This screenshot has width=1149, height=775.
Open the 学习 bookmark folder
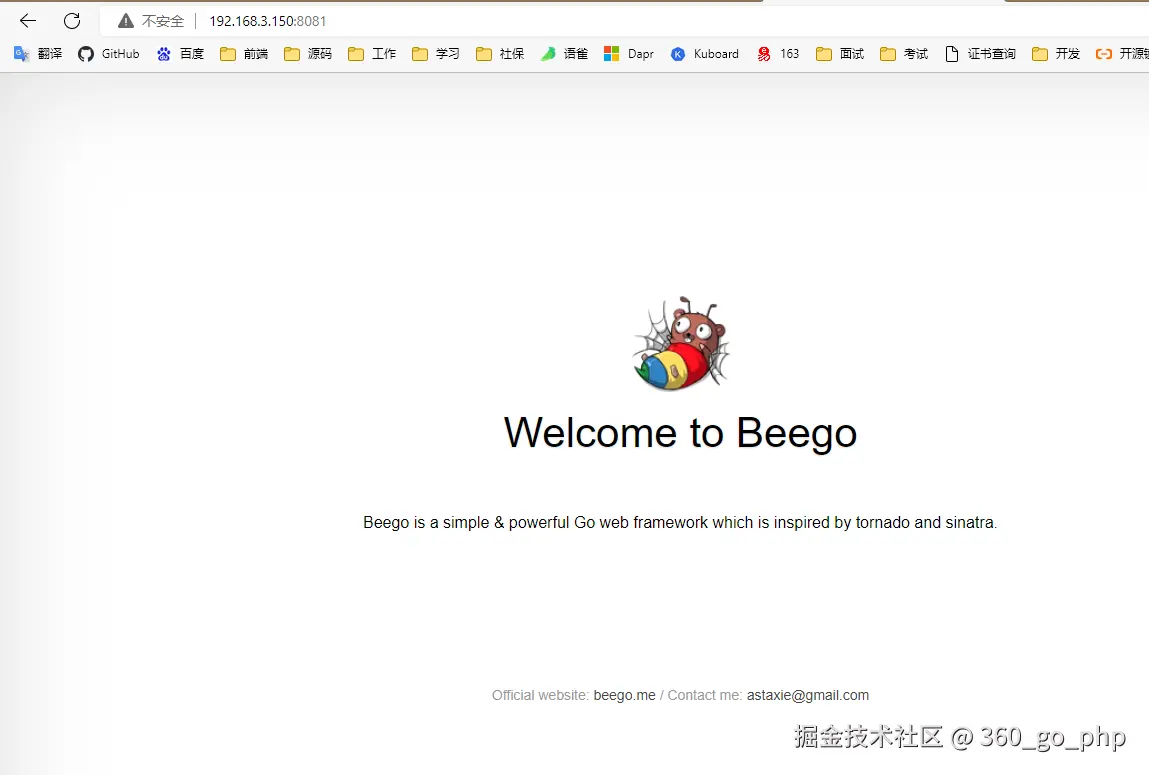[x=436, y=53]
